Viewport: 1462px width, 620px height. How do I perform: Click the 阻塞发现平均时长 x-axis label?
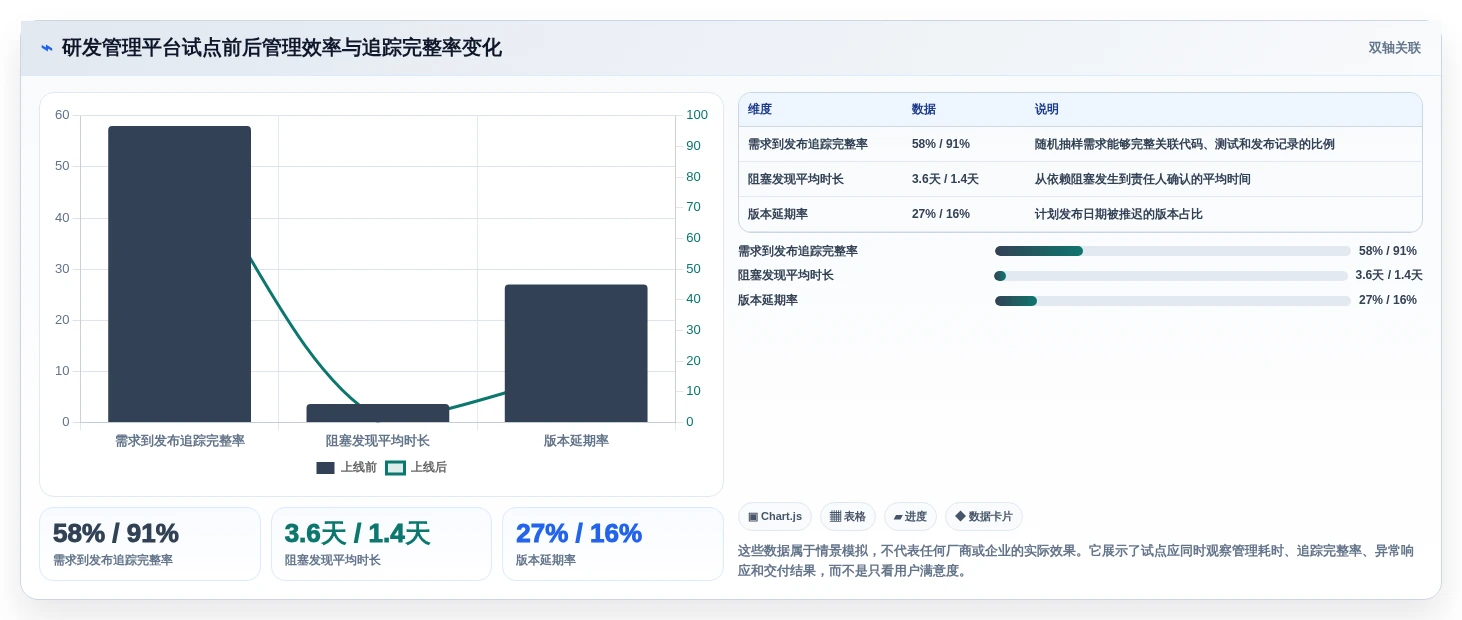[378, 440]
